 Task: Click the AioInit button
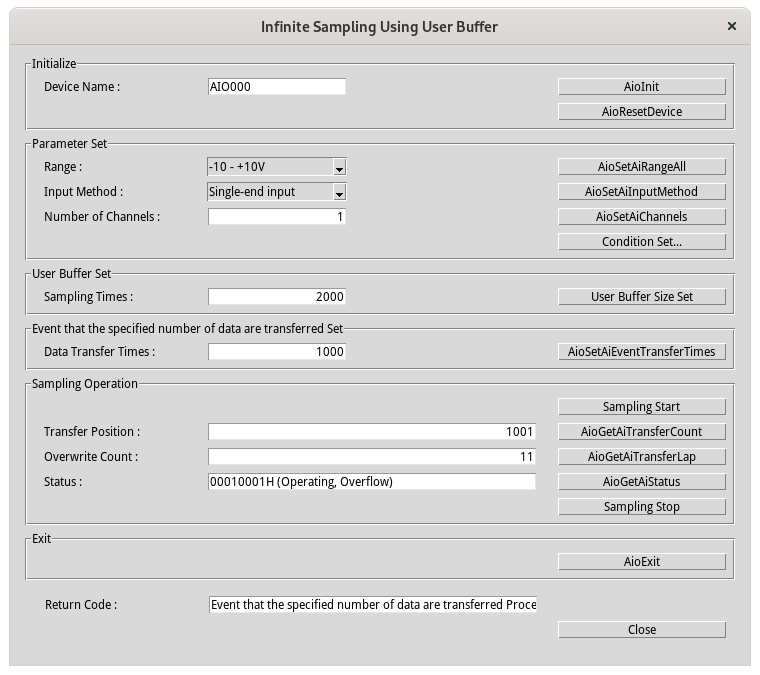click(x=641, y=87)
